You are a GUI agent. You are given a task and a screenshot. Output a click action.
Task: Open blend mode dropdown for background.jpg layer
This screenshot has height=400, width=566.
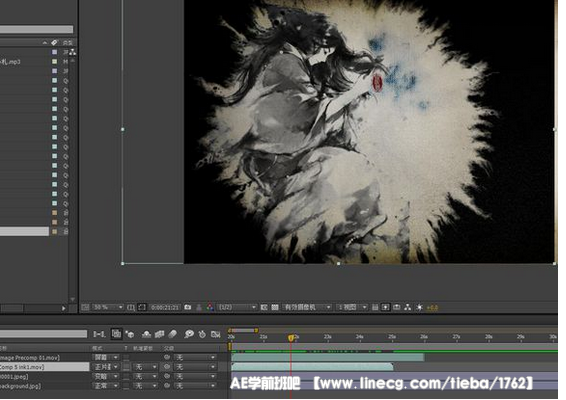click(x=106, y=386)
